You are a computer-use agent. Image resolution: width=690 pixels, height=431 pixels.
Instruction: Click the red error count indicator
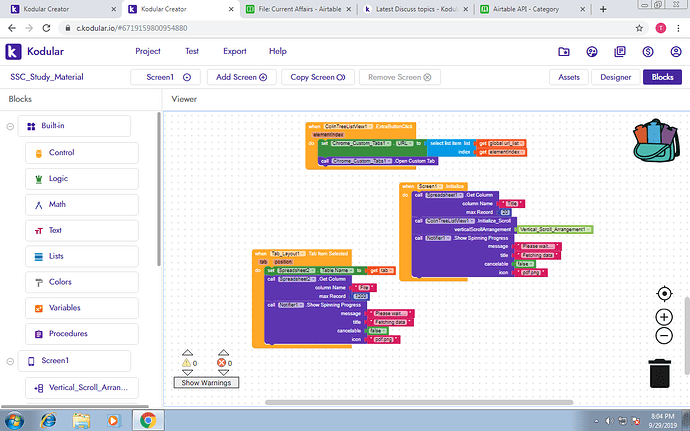coord(221,363)
